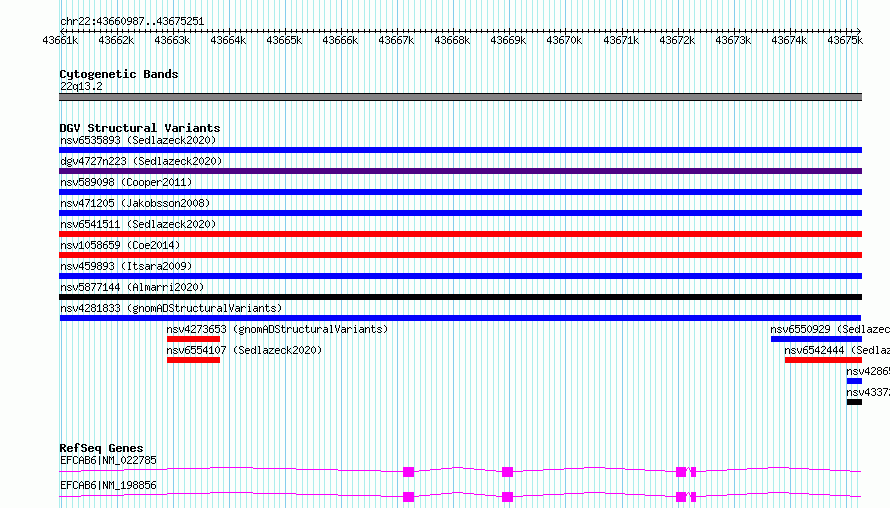
Task: Click the nsv5877144 (Almarri2020) label
Action: click(x=132, y=287)
